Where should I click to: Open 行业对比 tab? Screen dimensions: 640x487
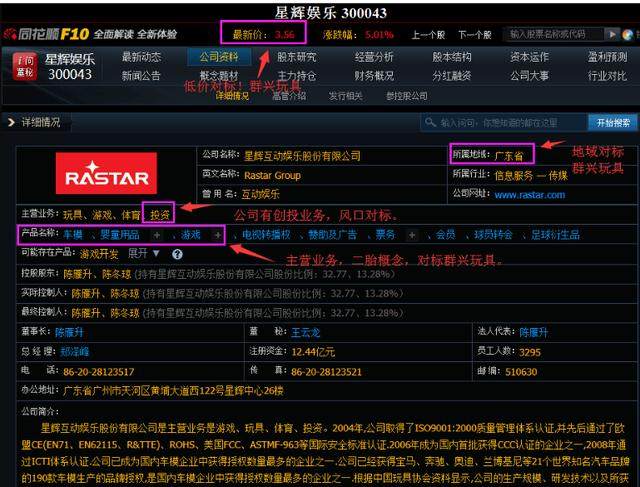[x=607, y=76]
